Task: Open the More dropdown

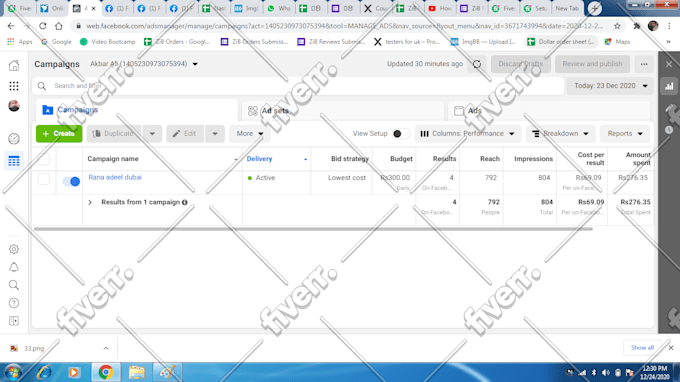Action: [x=250, y=134]
